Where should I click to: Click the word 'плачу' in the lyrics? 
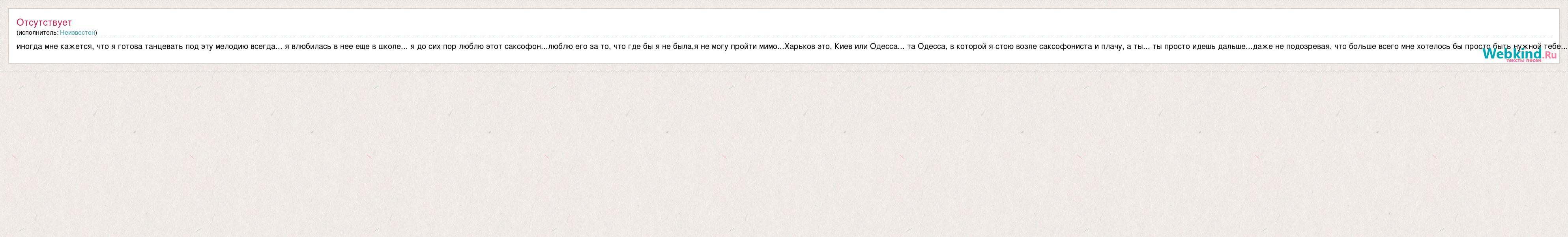tap(1112, 46)
